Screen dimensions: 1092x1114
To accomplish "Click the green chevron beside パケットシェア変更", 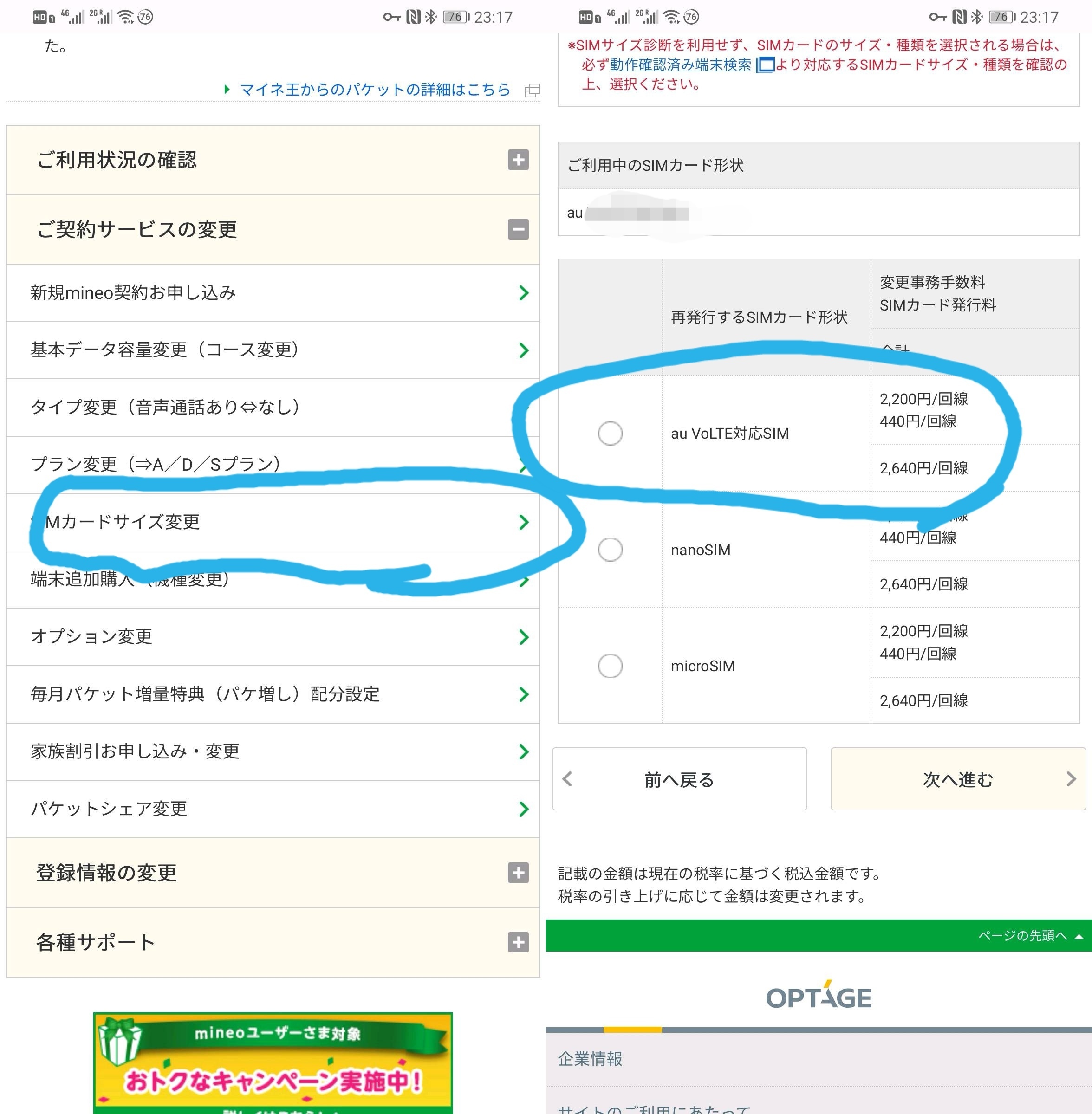I will (x=523, y=809).
